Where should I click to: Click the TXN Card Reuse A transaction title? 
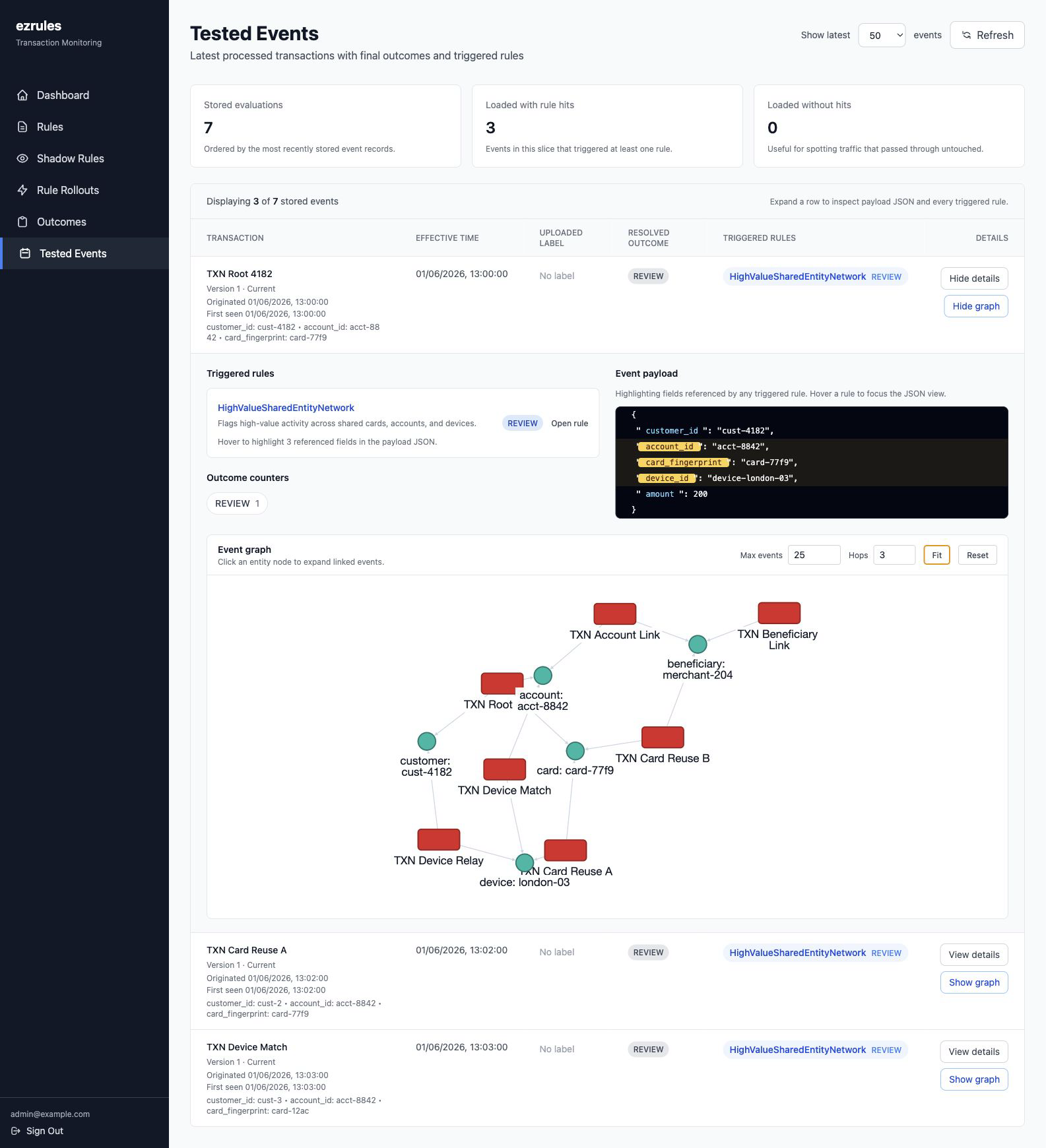(246, 950)
